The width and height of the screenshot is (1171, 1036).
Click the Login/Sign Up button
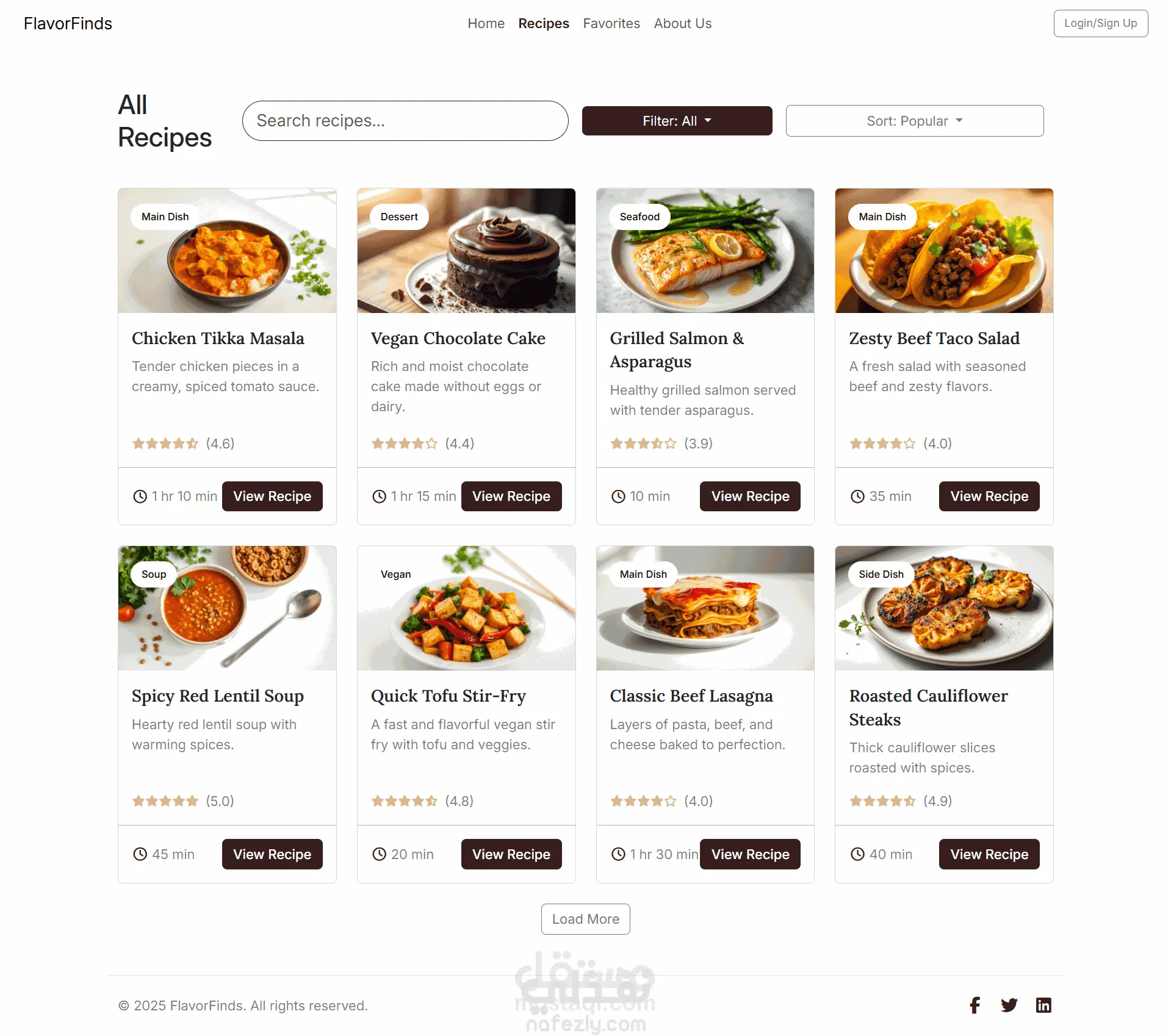[1100, 23]
